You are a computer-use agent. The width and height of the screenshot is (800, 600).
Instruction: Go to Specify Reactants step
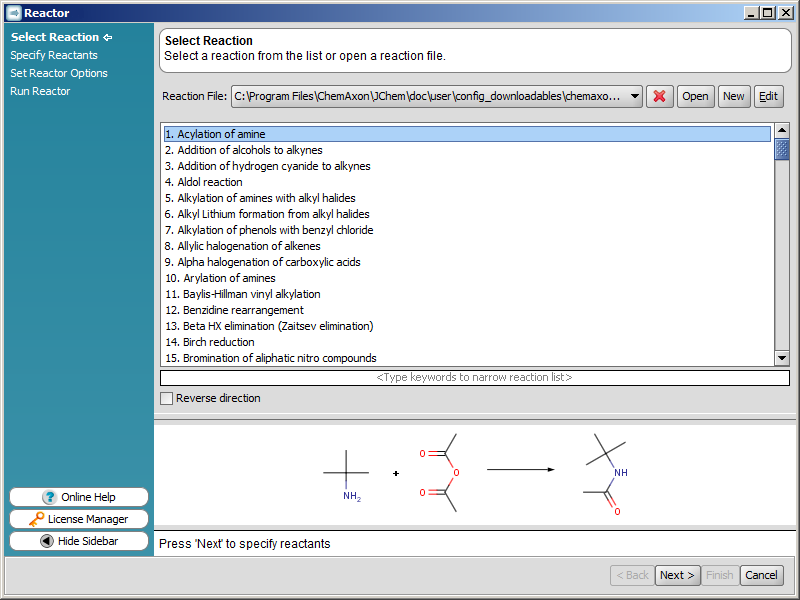pos(54,55)
